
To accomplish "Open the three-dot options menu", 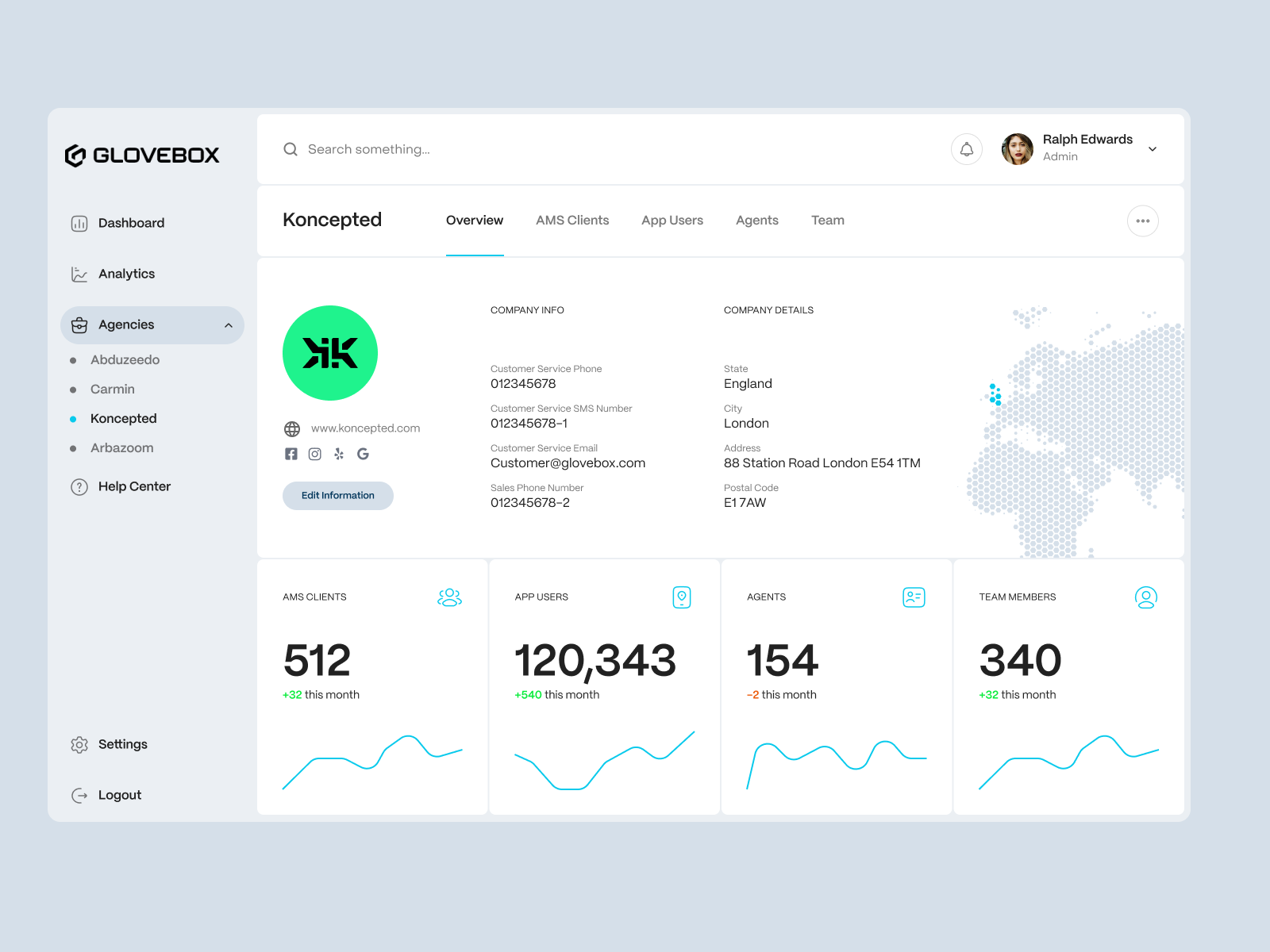I will 1142,221.
